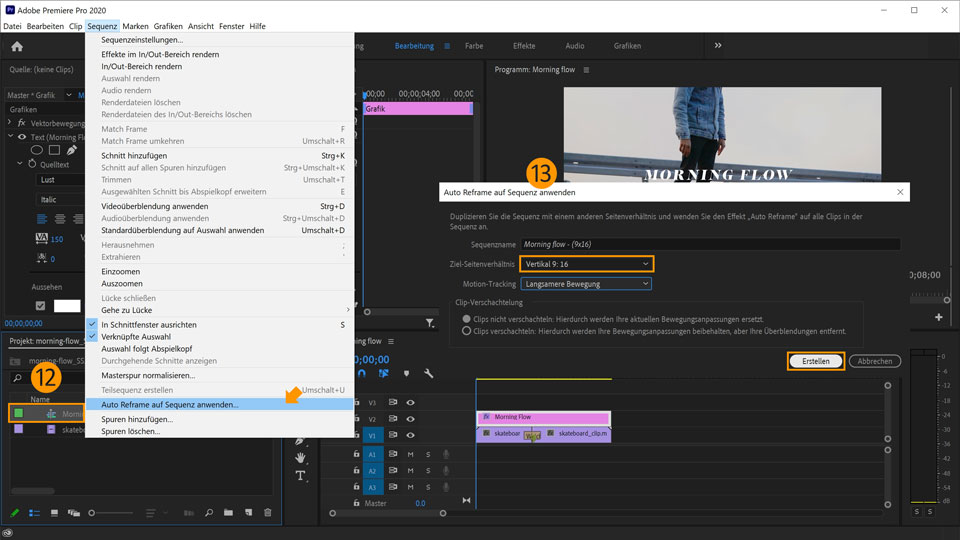Click the trash icon in the Project panel
This screenshot has height=540, width=960.
pos(267,513)
